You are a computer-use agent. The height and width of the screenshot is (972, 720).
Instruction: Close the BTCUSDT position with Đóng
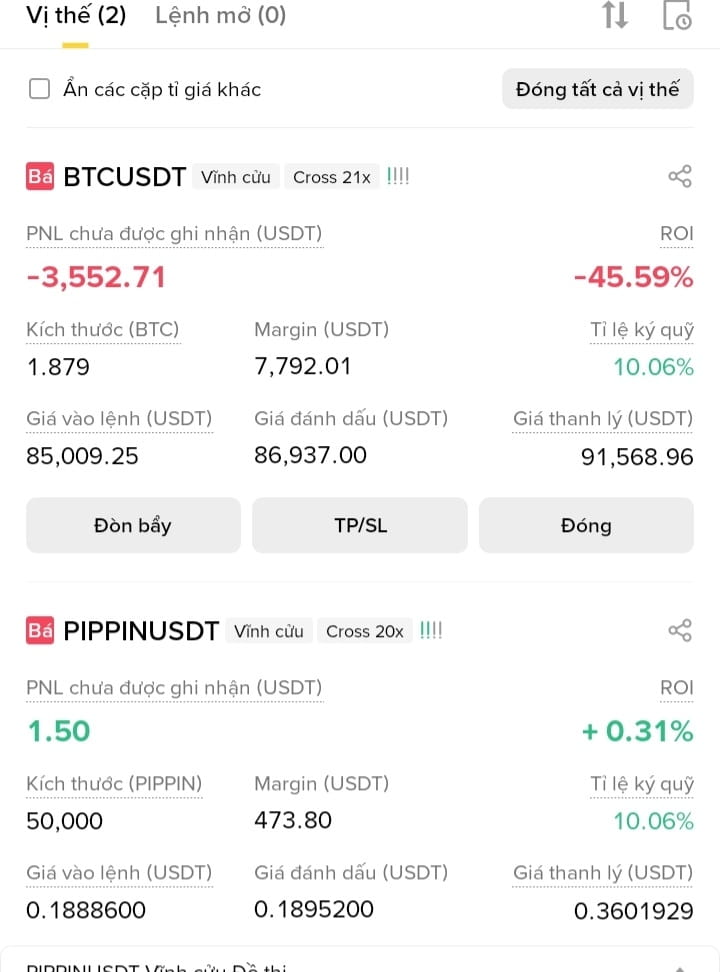[586, 525]
